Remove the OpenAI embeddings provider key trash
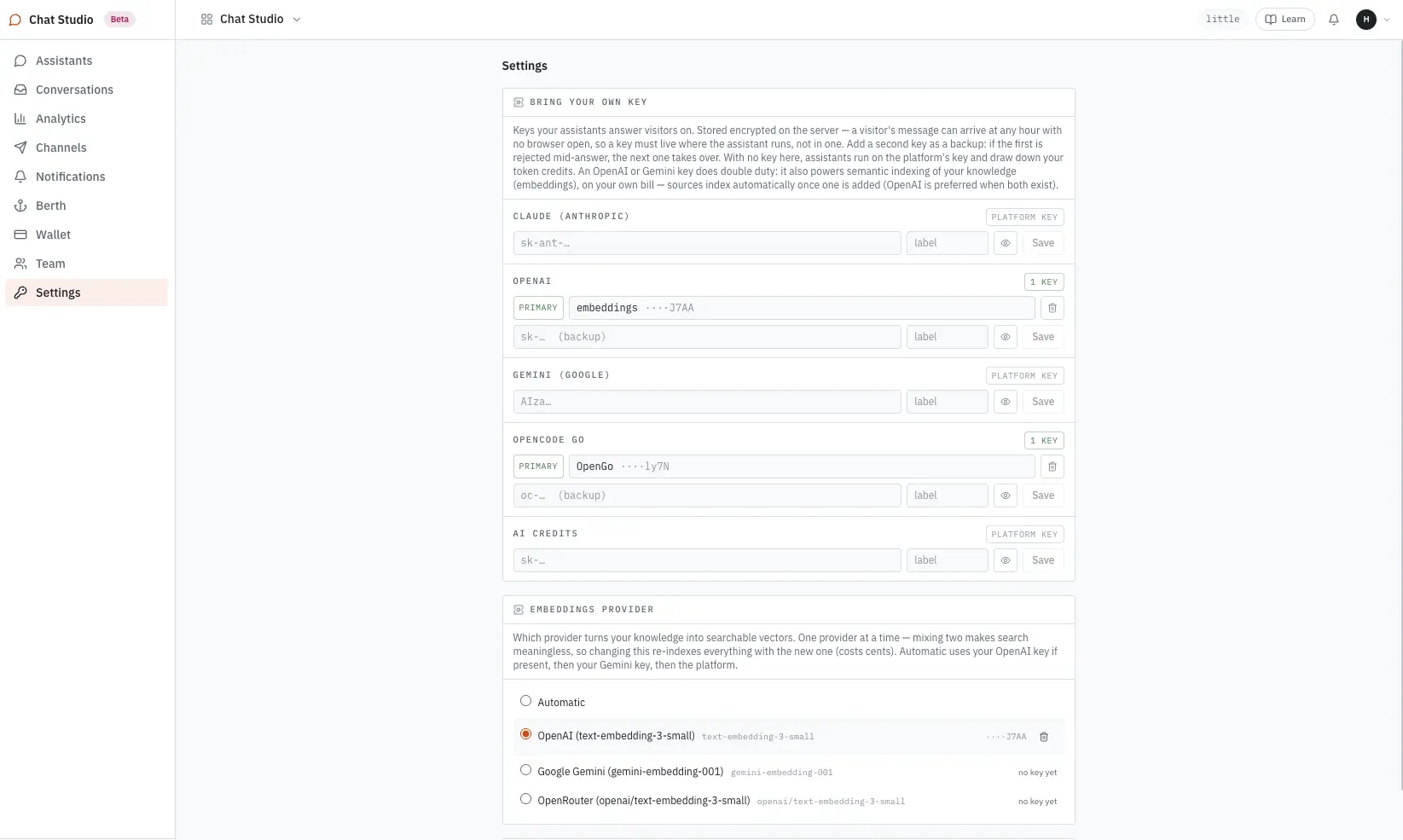1403x840 pixels. (x=1044, y=737)
